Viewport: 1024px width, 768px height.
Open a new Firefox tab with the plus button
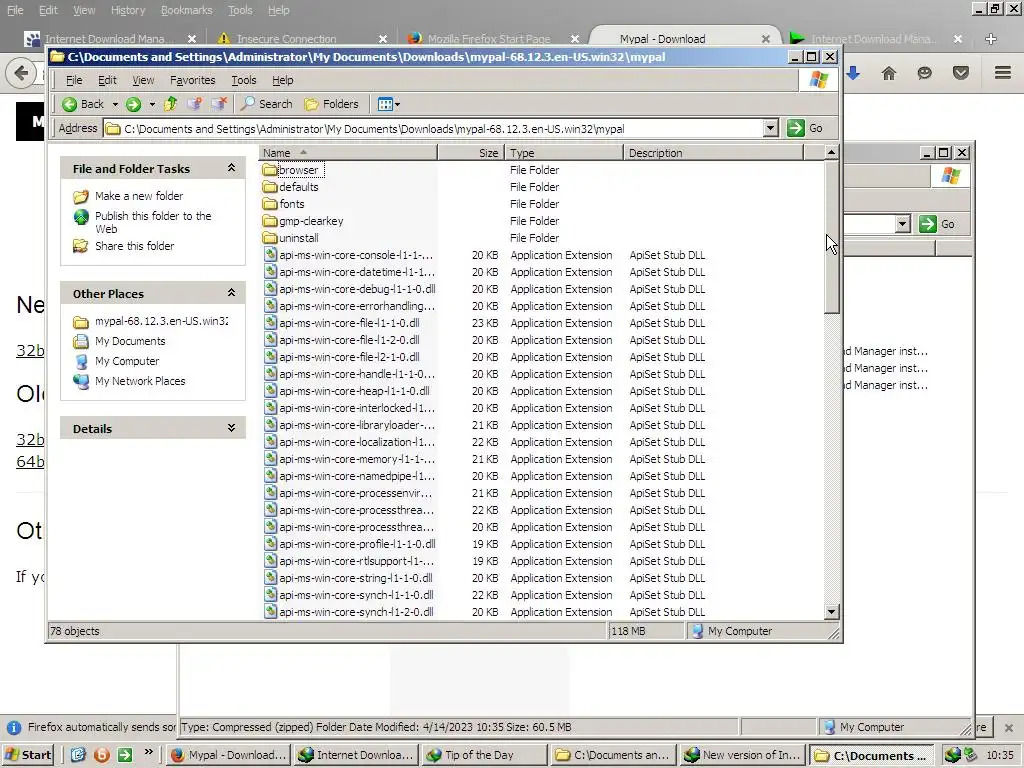(x=991, y=39)
